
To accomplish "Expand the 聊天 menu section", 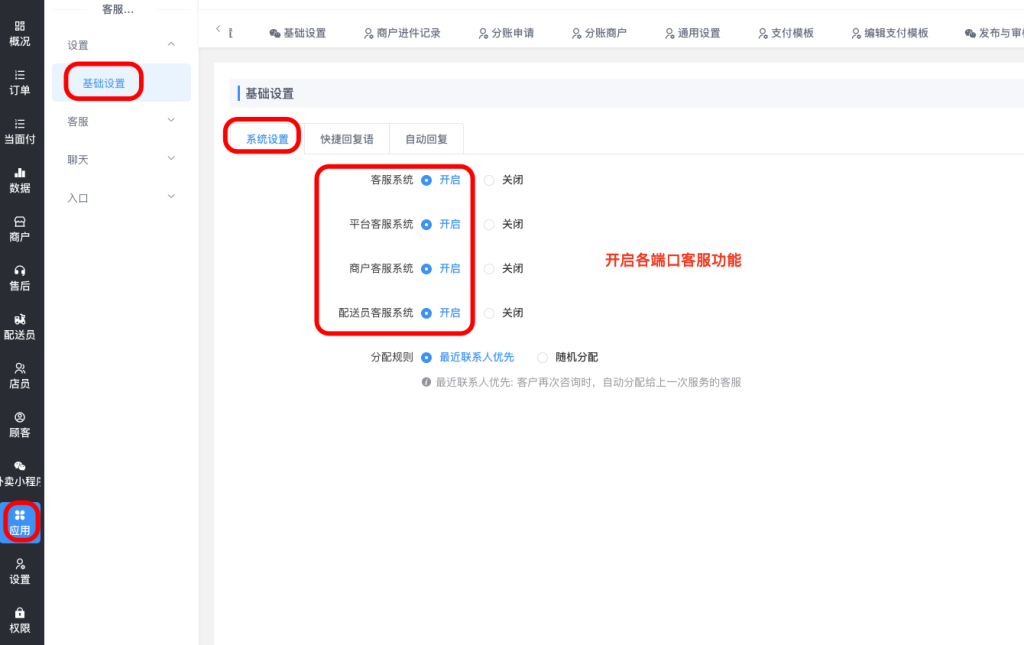I will coord(120,159).
